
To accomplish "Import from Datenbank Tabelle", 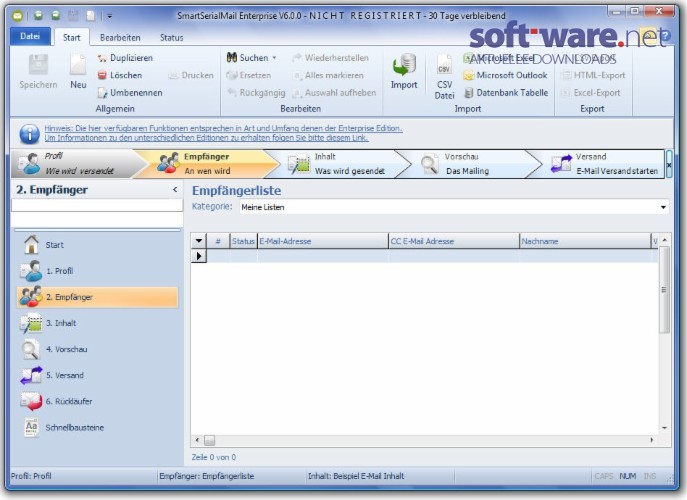I will click(506, 93).
